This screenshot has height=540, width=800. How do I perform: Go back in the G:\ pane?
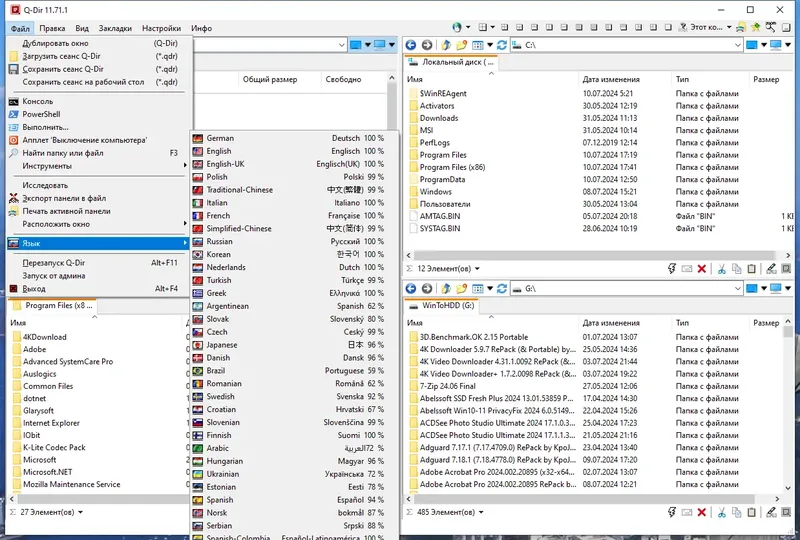pyautogui.click(x=411, y=288)
